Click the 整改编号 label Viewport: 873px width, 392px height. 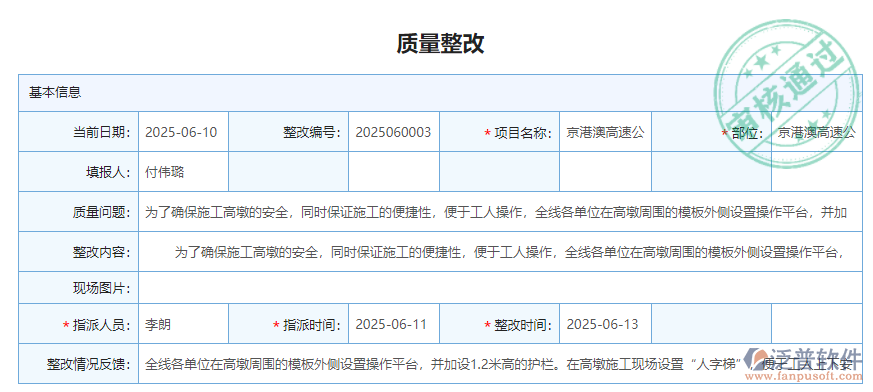coord(312,133)
